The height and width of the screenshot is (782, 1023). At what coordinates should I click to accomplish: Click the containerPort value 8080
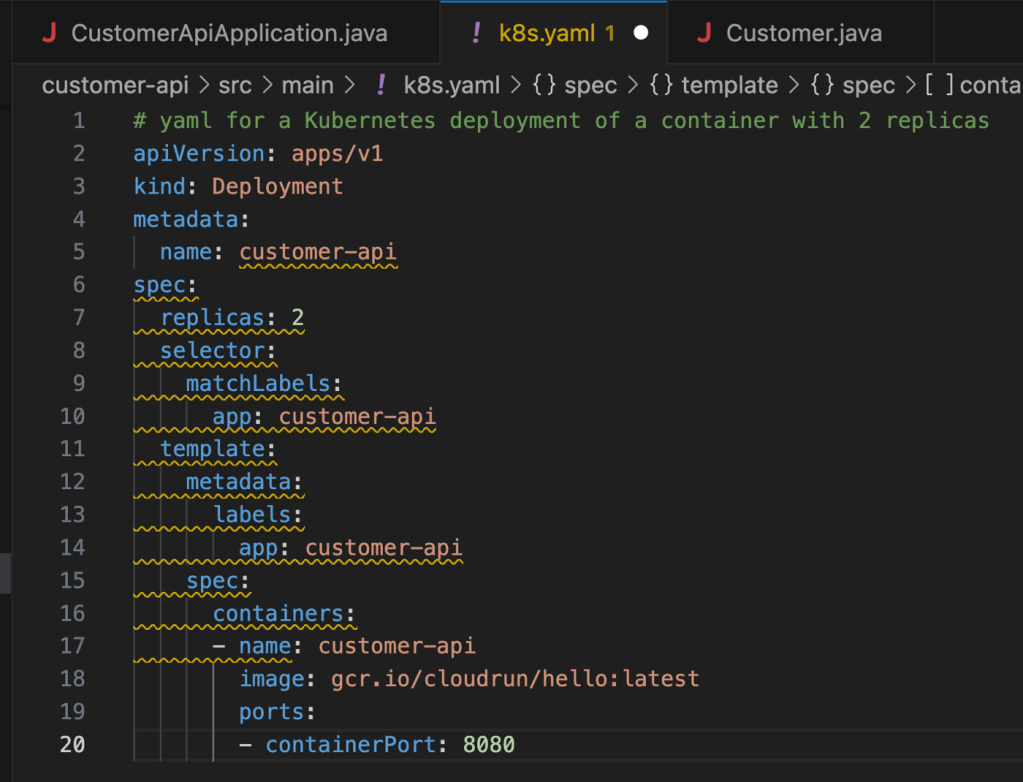(488, 745)
